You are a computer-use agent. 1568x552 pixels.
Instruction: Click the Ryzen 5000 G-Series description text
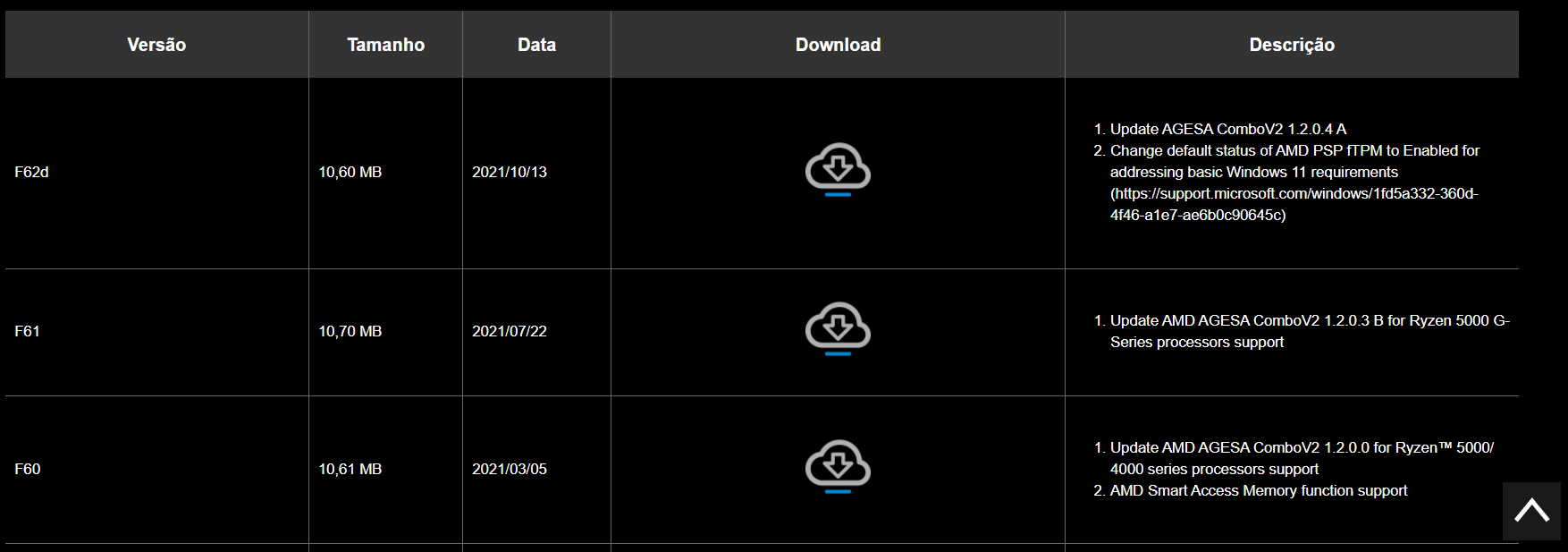tap(1310, 331)
